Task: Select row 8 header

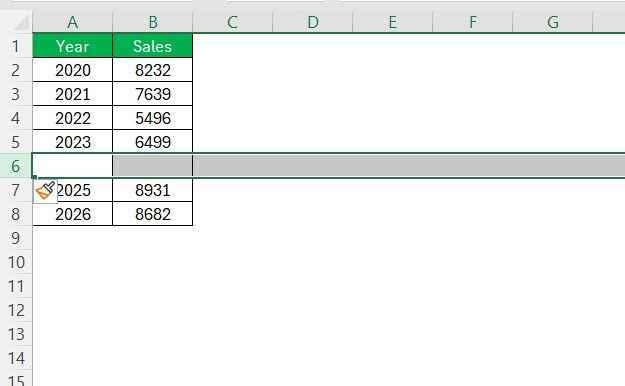Action: point(16,214)
